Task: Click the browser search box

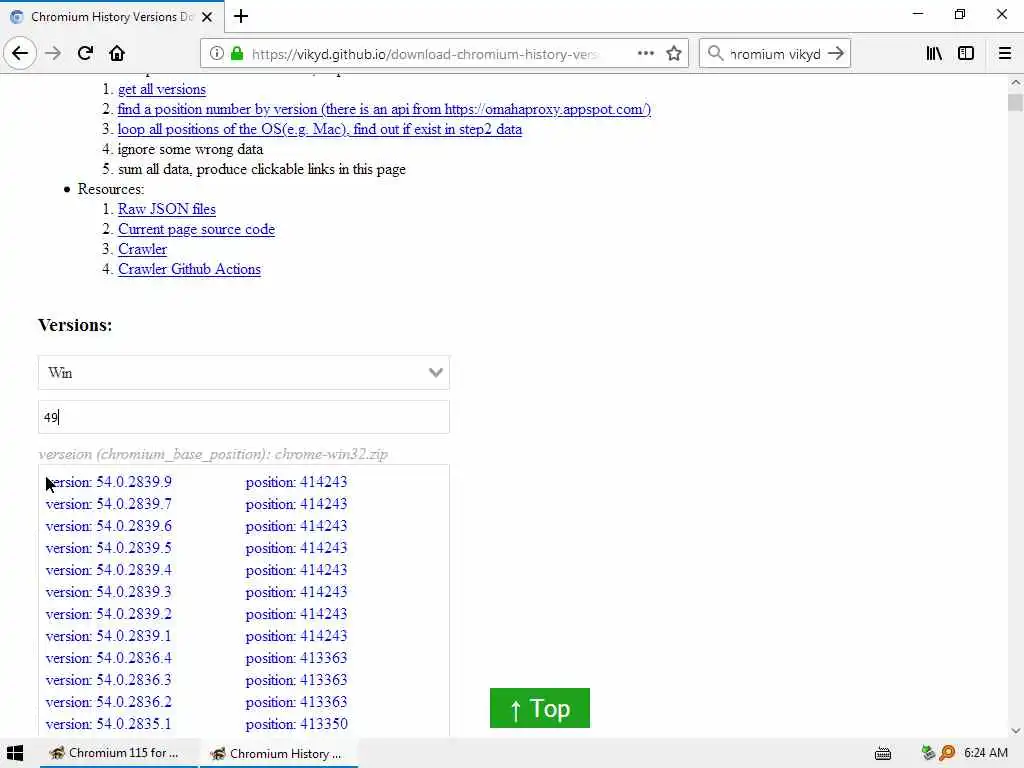Action: (775, 54)
